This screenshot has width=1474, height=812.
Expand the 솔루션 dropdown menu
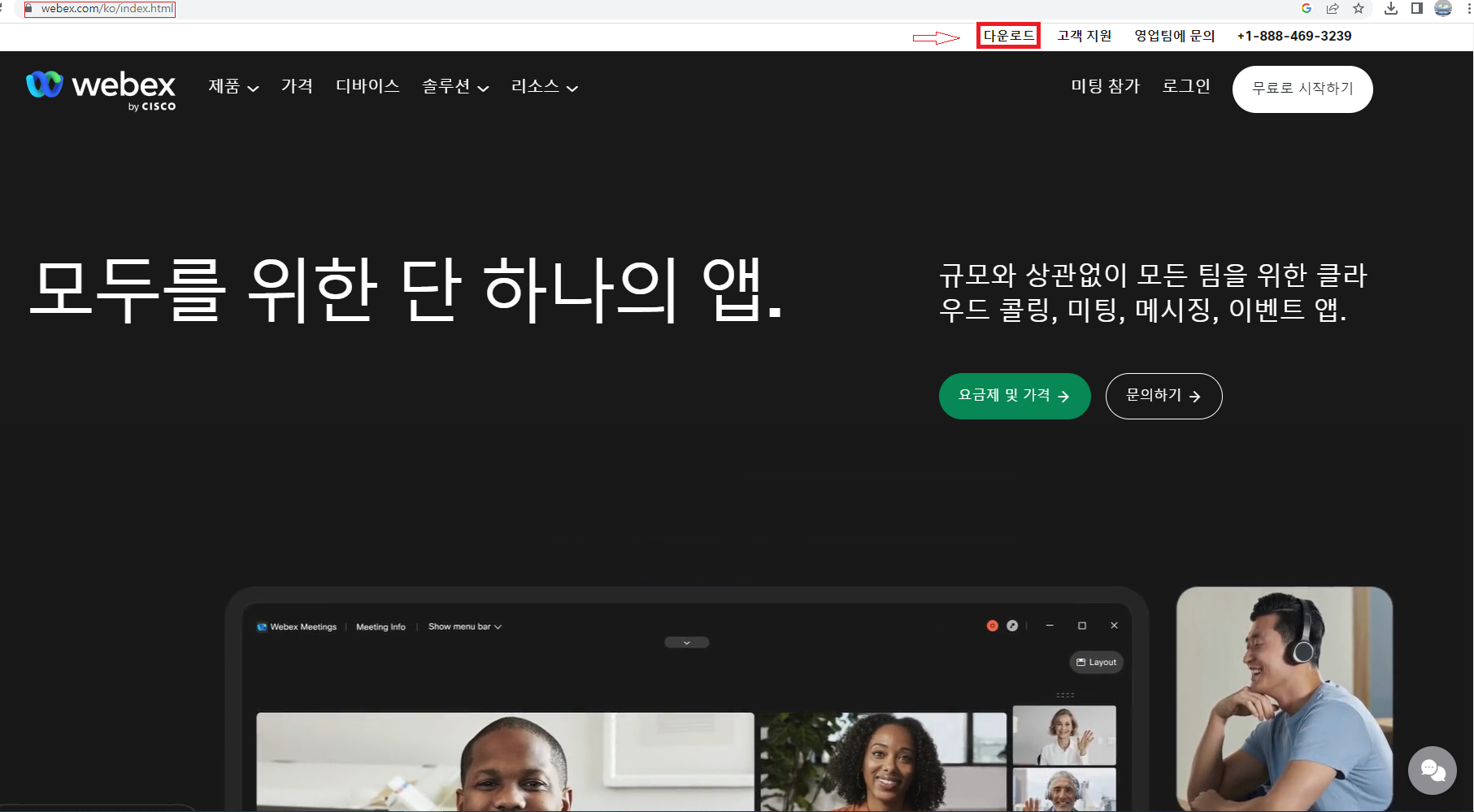coord(455,87)
